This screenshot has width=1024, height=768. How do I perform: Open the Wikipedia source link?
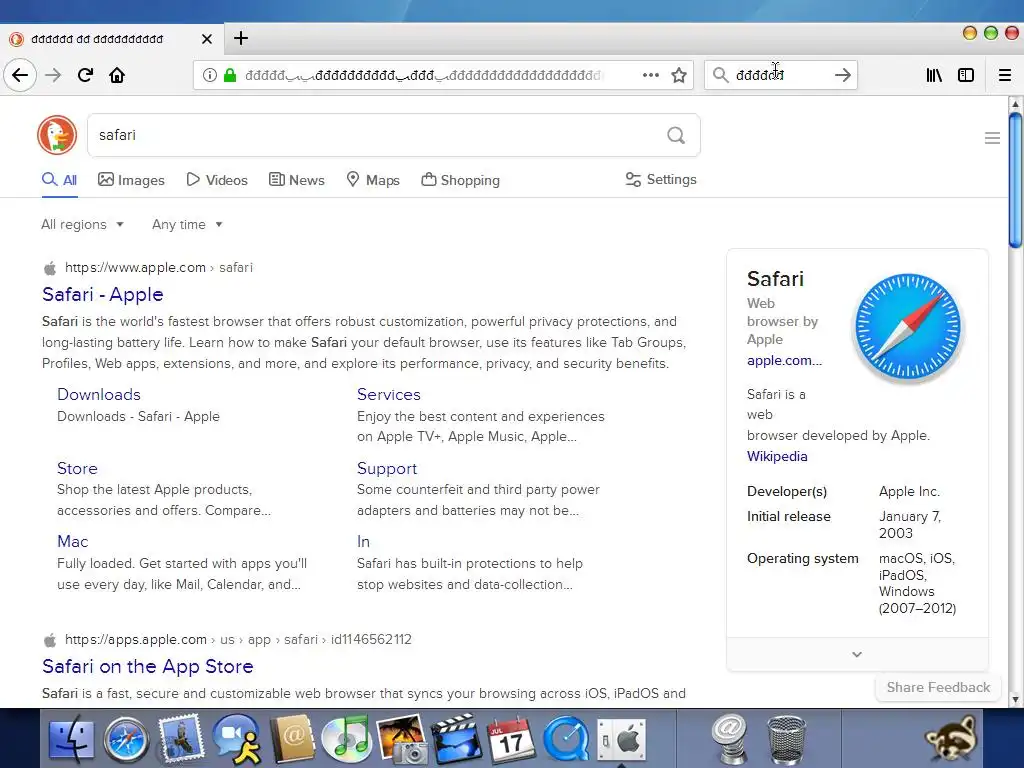(777, 456)
